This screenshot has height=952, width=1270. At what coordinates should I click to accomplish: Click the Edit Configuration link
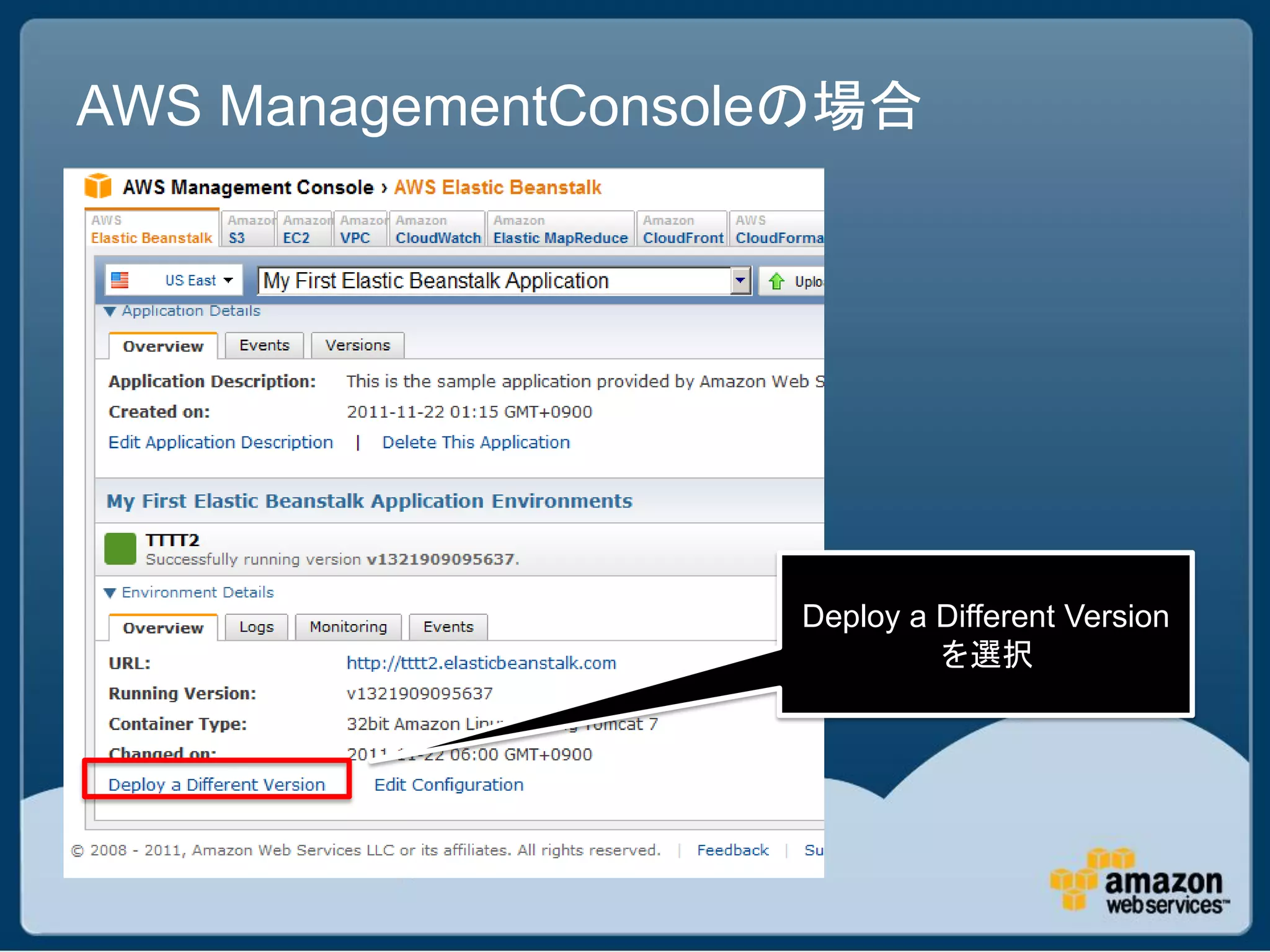(449, 784)
